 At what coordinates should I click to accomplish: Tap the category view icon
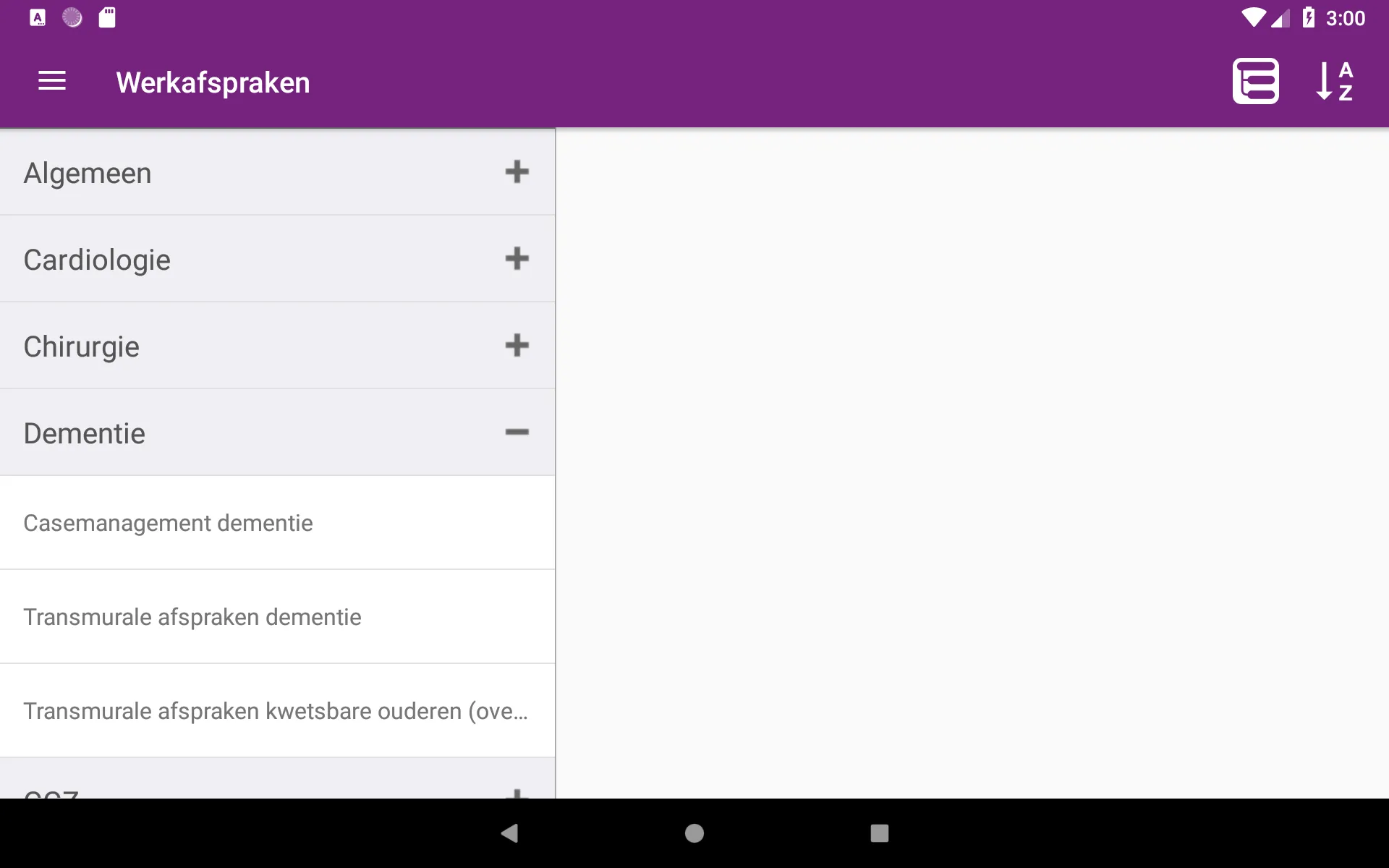(x=1256, y=81)
